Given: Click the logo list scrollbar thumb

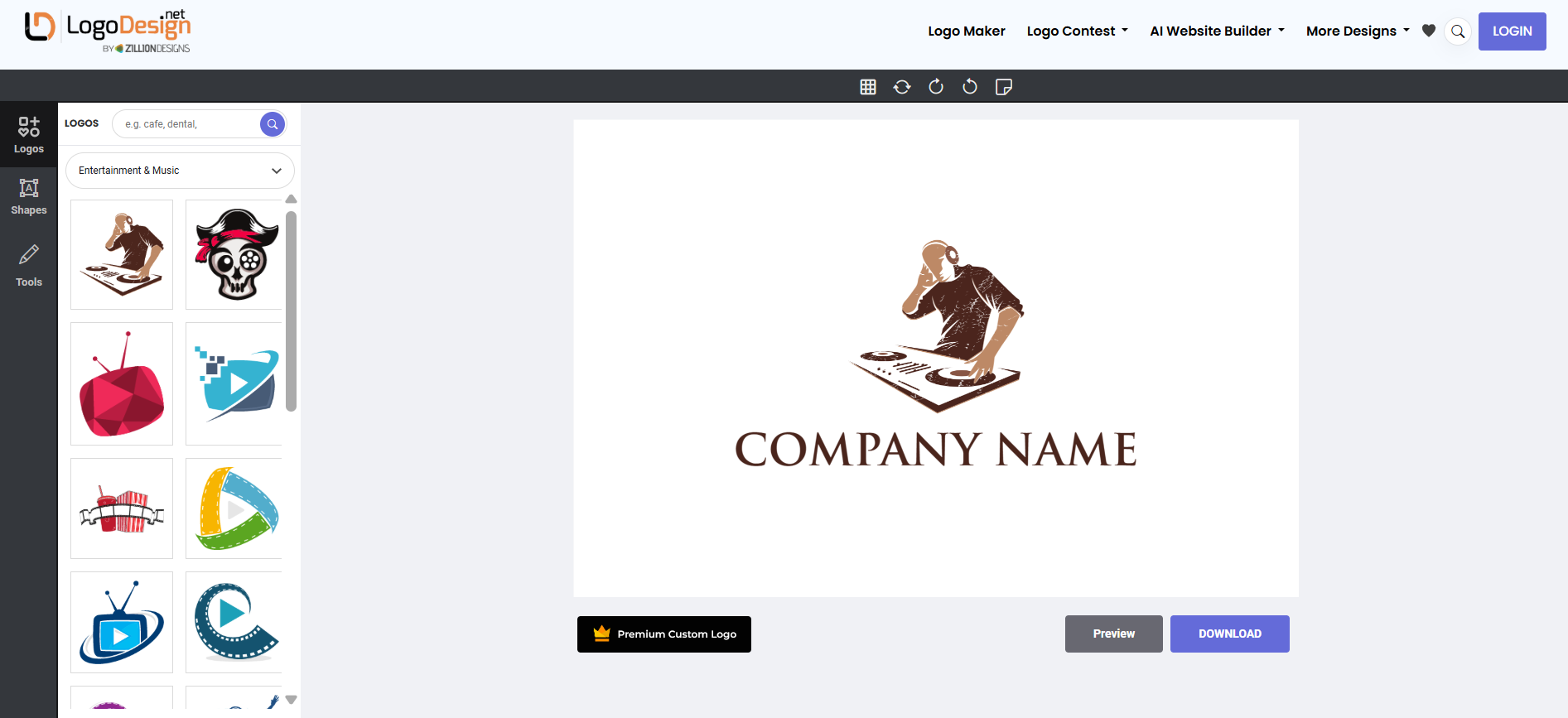Looking at the screenshot, I should (x=291, y=311).
